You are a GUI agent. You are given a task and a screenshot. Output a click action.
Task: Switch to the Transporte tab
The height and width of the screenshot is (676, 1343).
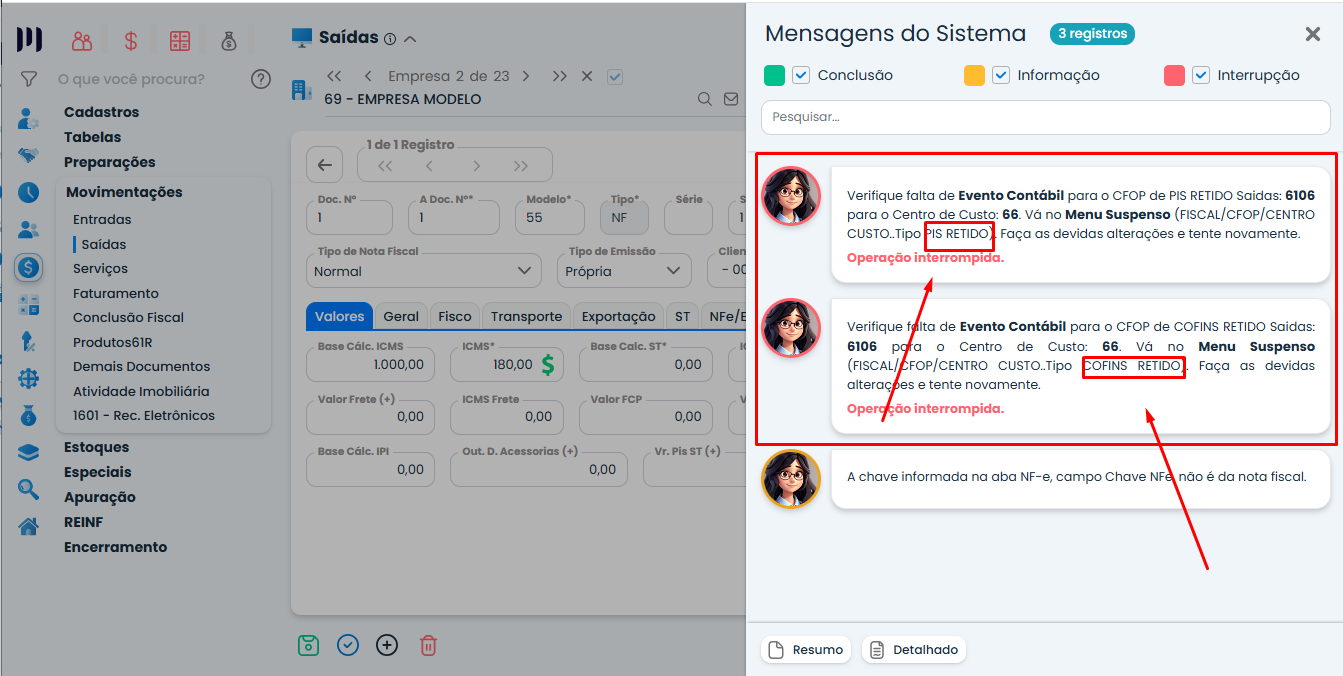point(526,316)
